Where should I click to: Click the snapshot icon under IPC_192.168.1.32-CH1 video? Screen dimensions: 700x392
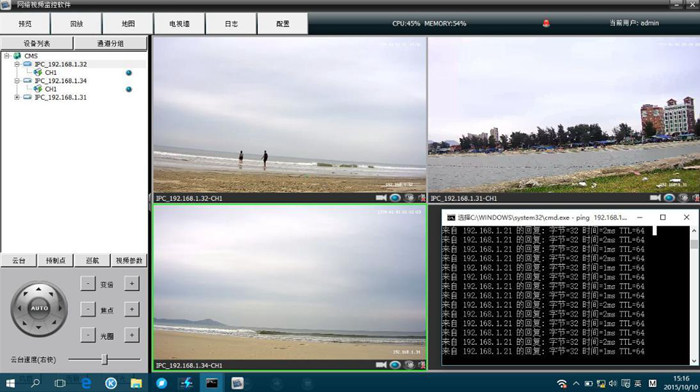[409, 198]
